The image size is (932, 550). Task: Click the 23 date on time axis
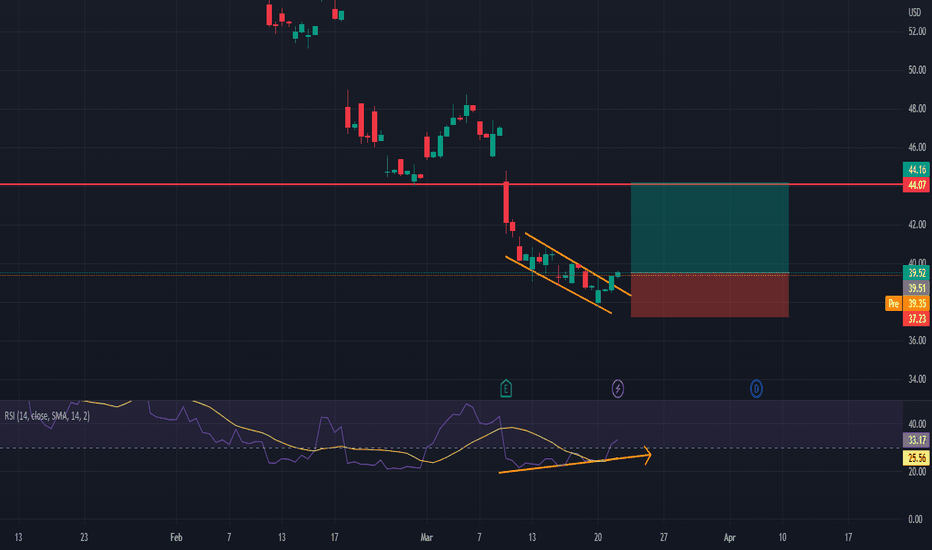[x=84, y=538]
